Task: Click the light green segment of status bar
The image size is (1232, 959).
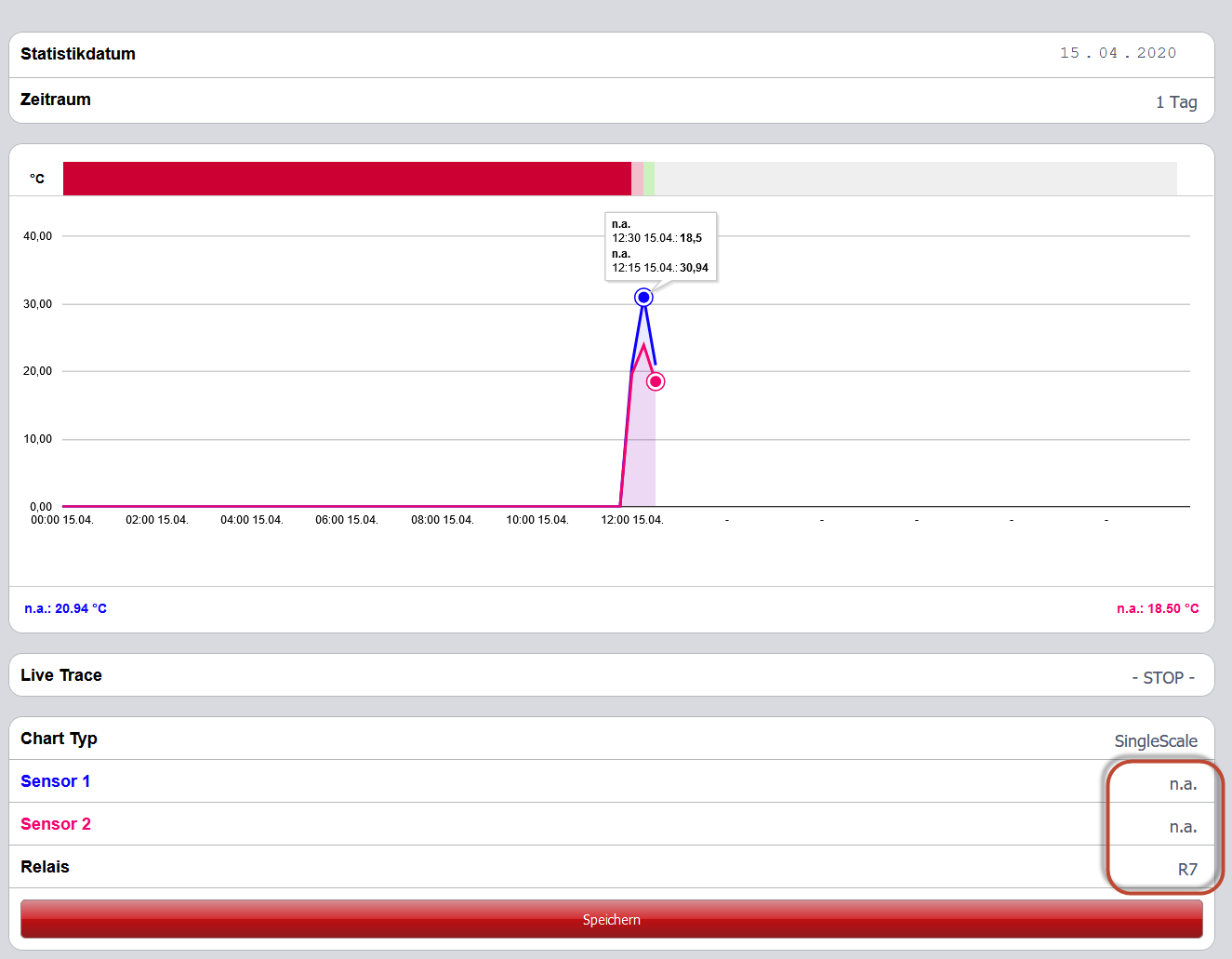Action: (x=649, y=179)
